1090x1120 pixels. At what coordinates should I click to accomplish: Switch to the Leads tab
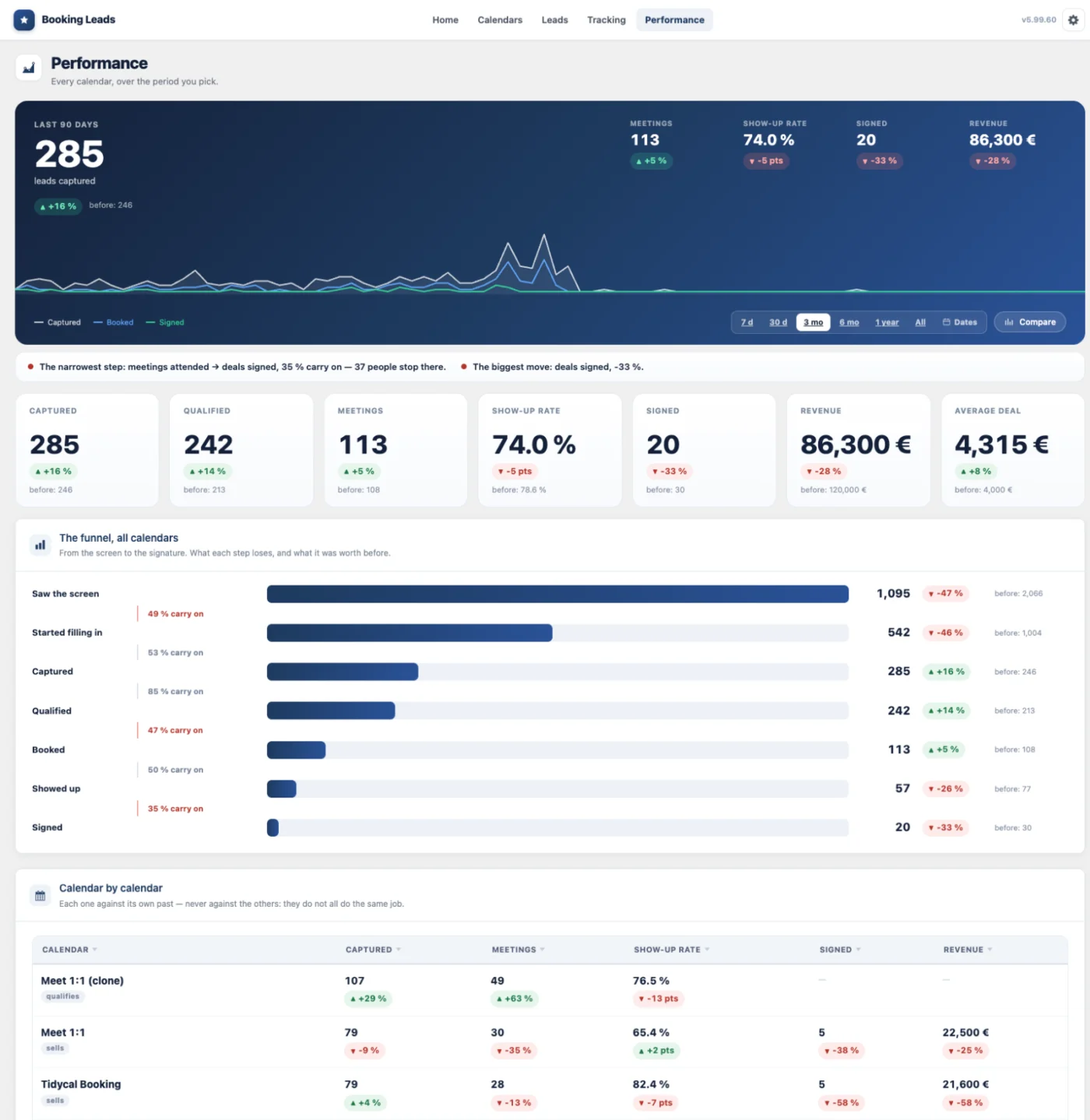click(x=554, y=20)
